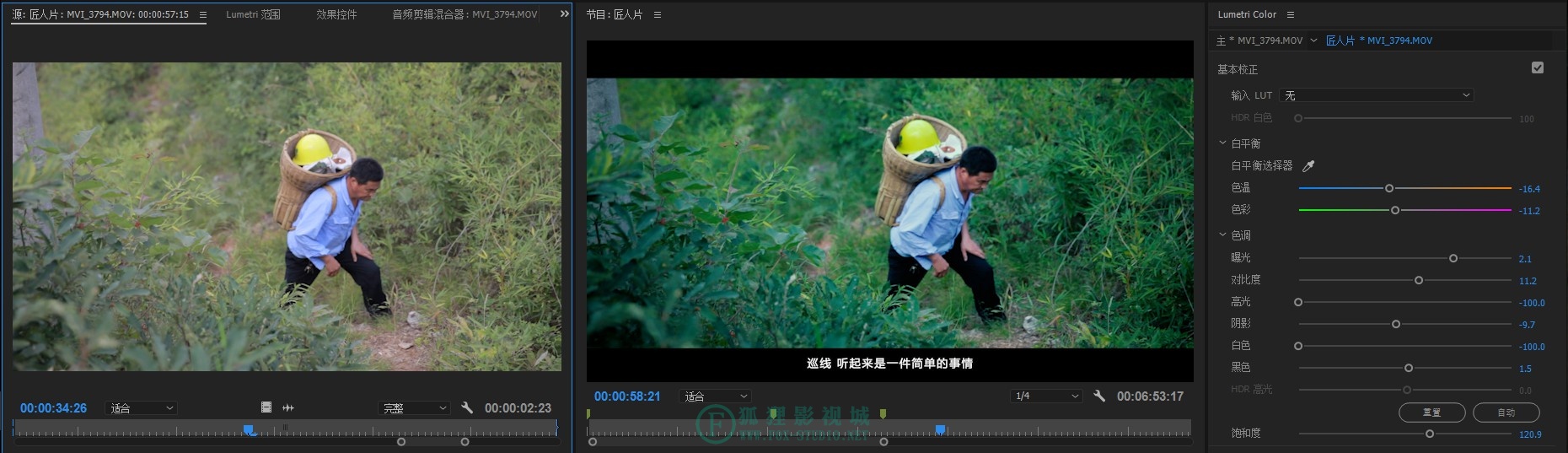Adjust the 高光 highlights slider handle
Screen dimensions: 1568x453
pyautogui.click(x=1298, y=302)
